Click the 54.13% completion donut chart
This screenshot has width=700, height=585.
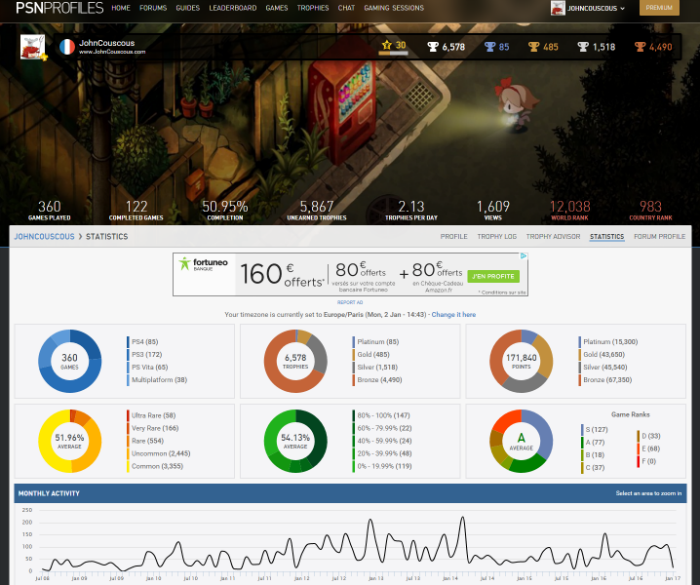click(296, 441)
